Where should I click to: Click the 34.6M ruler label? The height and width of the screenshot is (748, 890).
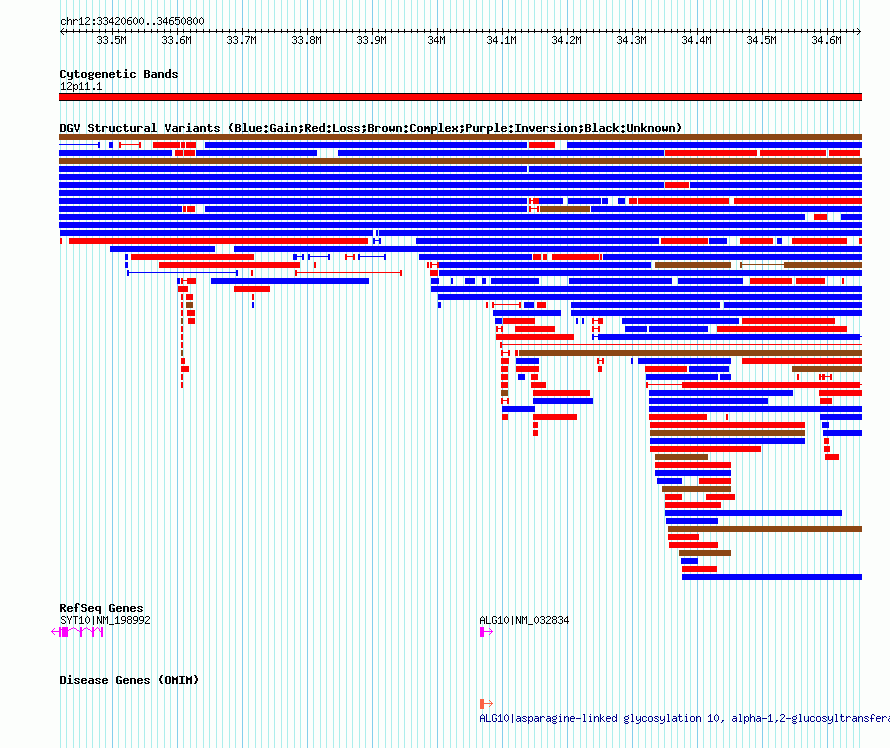[826, 40]
